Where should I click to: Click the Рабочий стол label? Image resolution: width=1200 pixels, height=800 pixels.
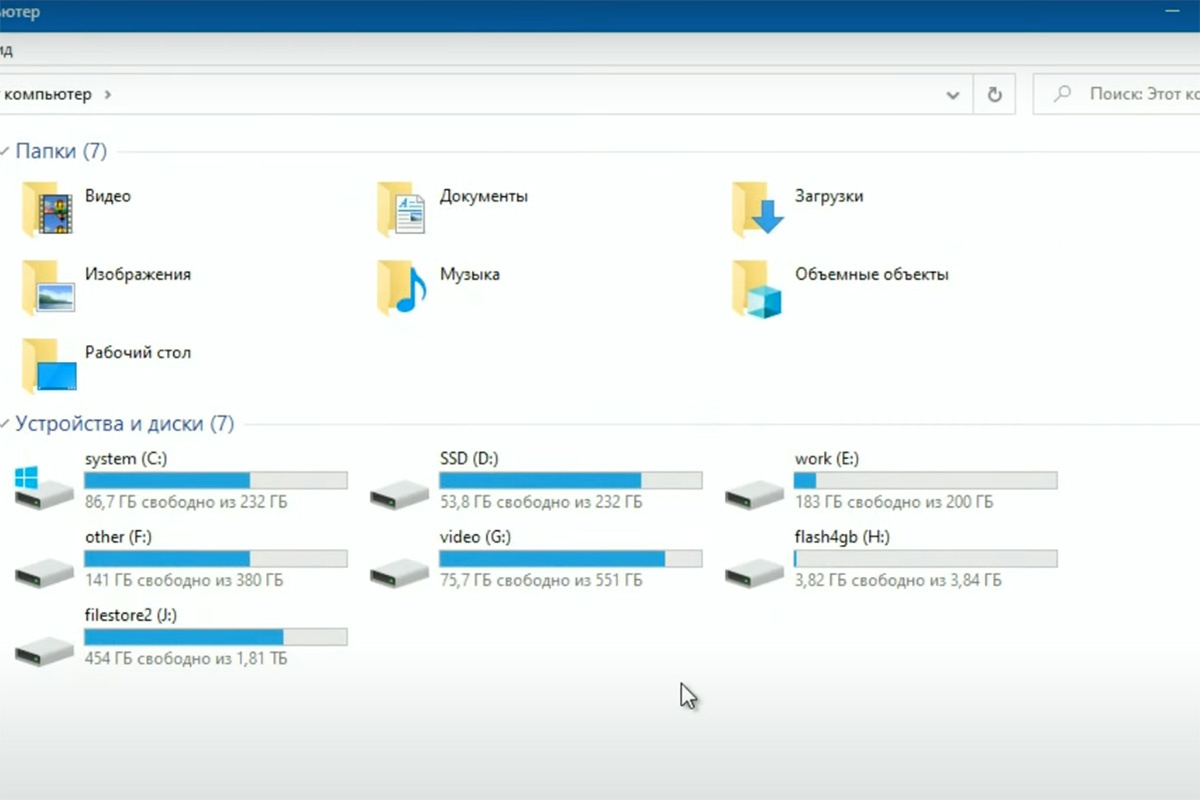point(138,352)
